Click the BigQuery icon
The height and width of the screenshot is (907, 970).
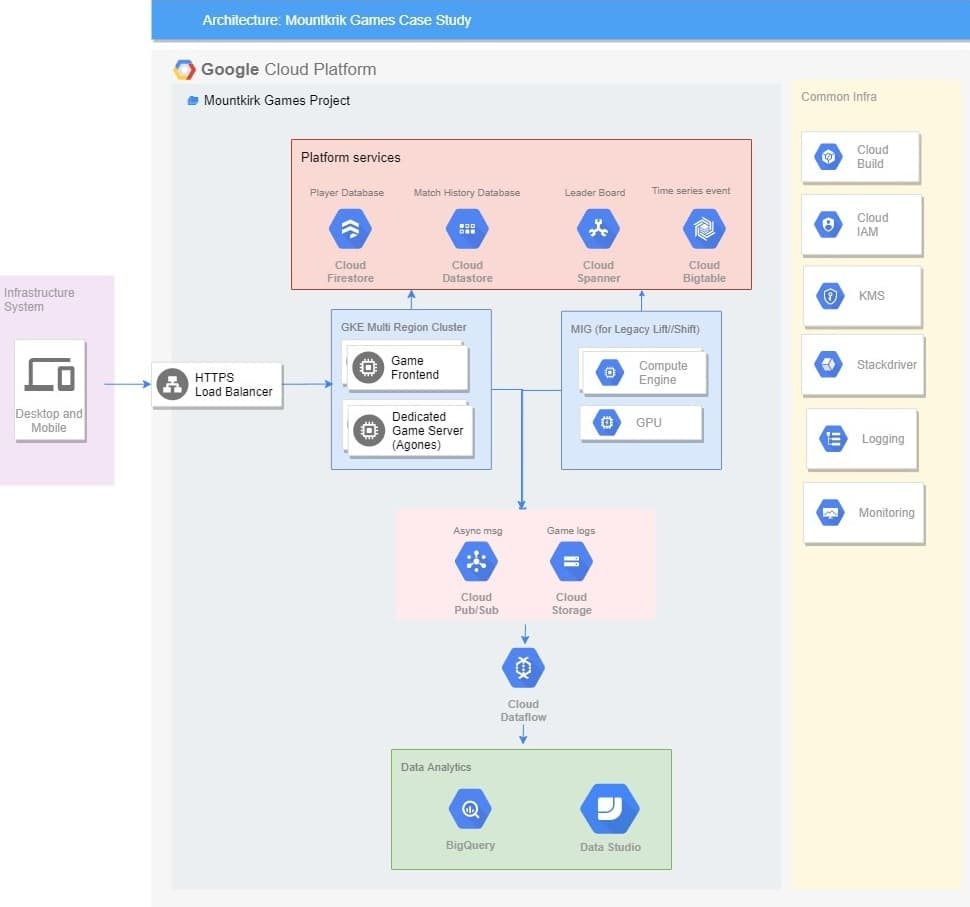470,809
